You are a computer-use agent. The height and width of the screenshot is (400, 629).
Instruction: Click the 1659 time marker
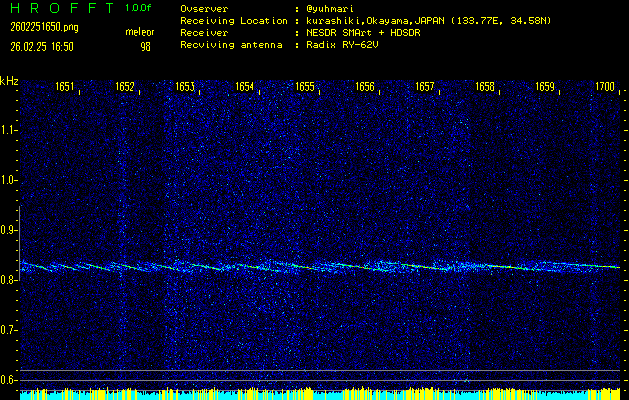tap(544, 87)
